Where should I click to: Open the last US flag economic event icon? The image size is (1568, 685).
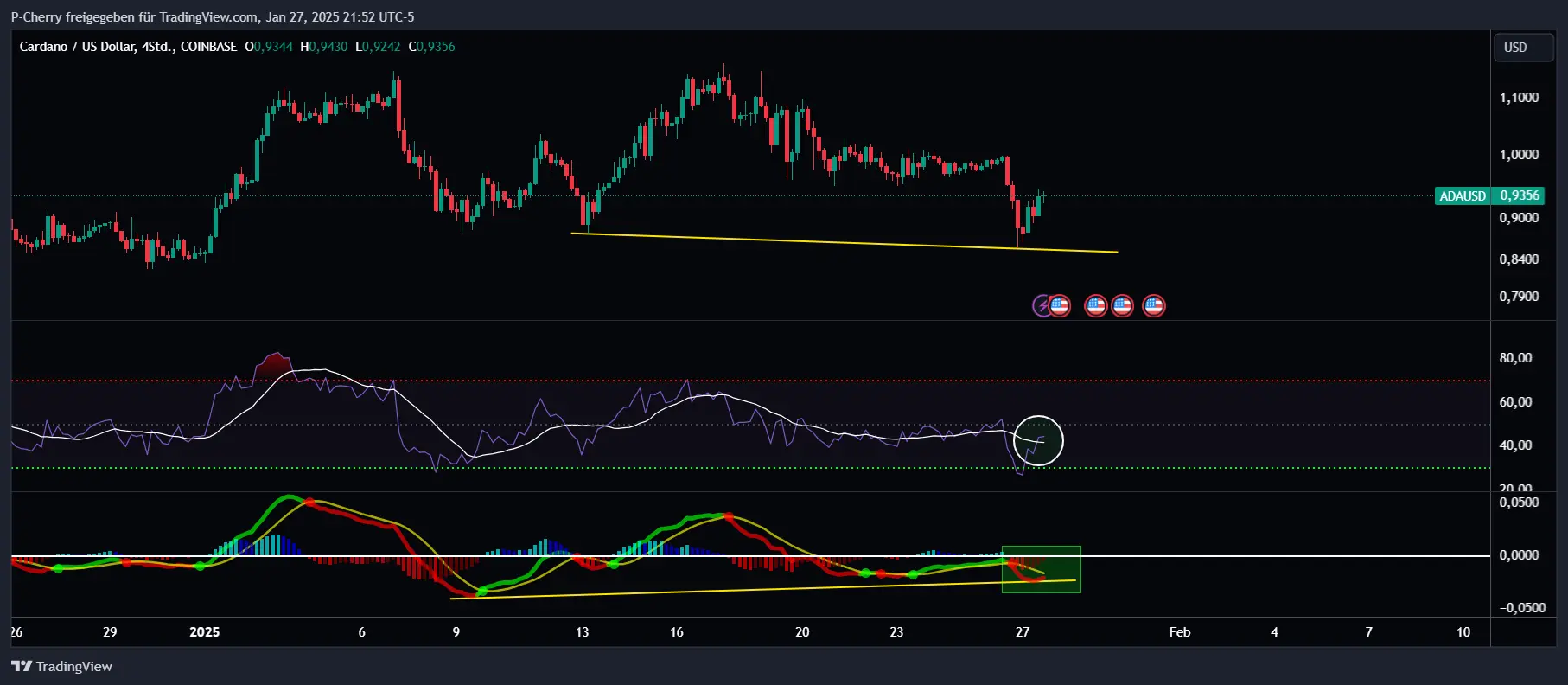pyautogui.click(x=1154, y=305)
